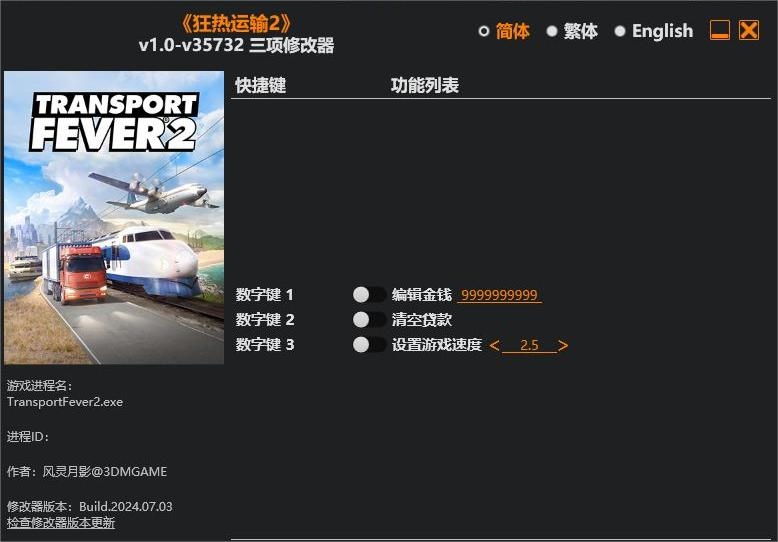Enable the 清空贷款 toggle

tap(369, 320)
